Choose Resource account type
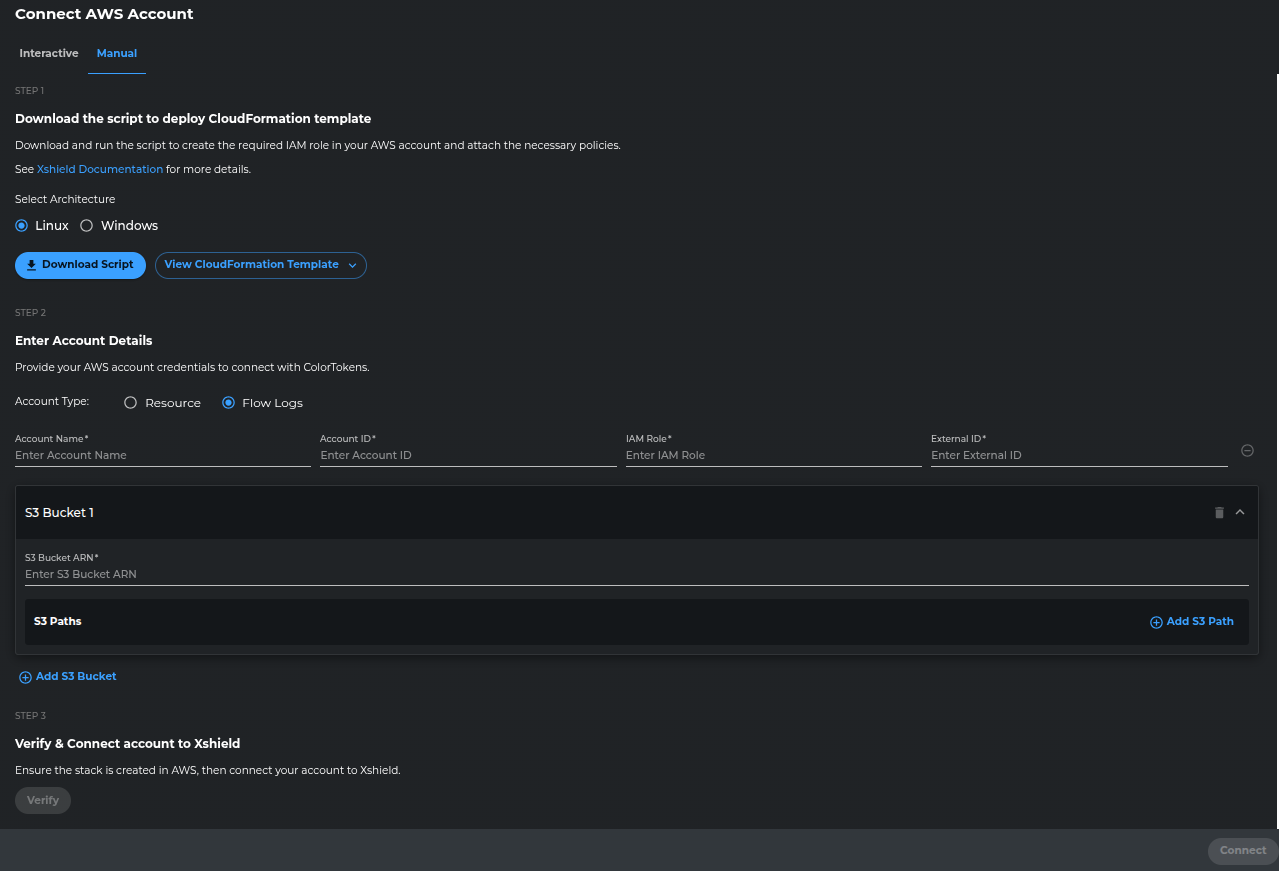Image resolution: width=1279 pixels, height=871 pixels. [x=130, y=403]
